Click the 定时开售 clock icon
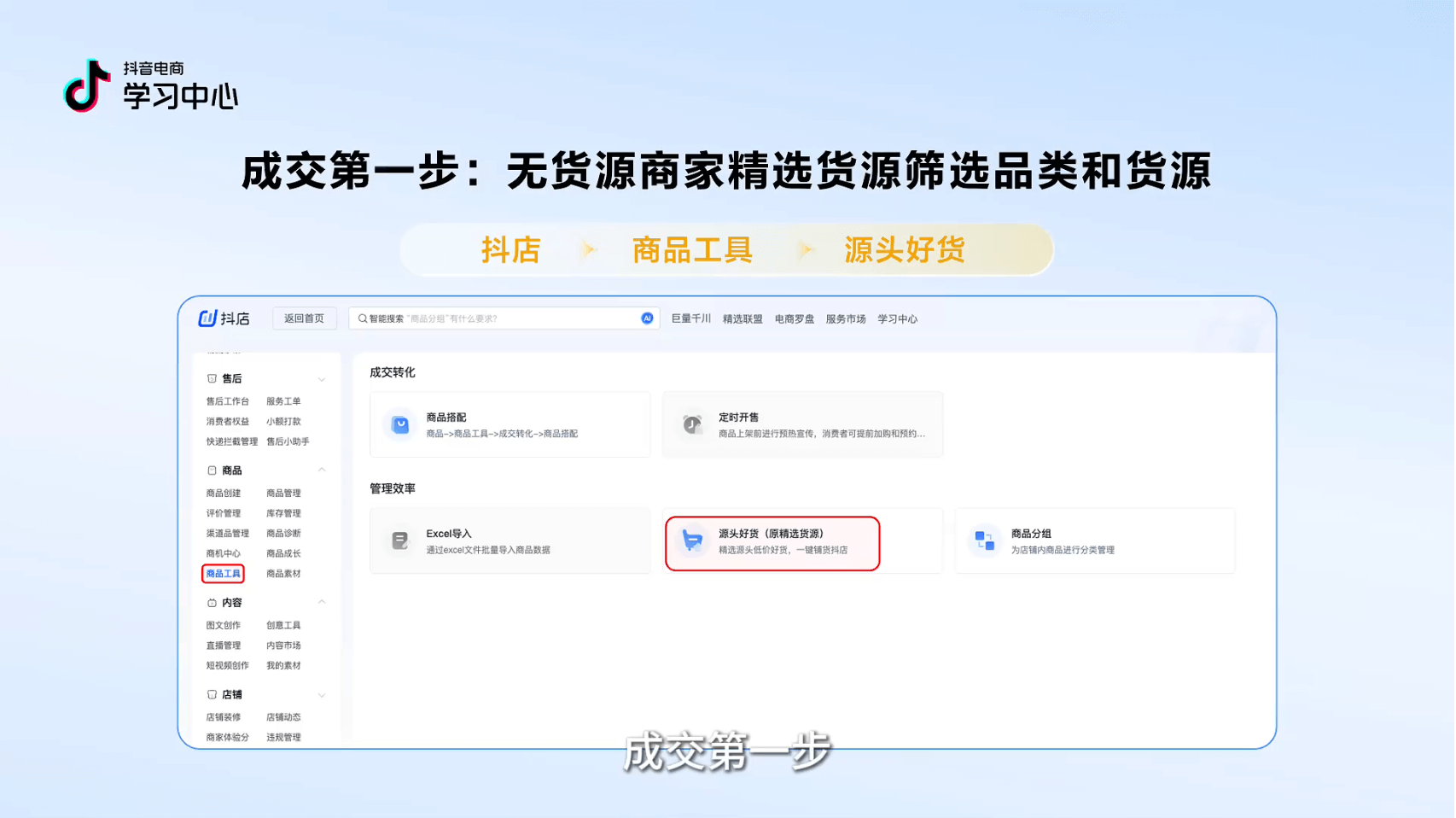1456x818 pixels. (692, 424)
